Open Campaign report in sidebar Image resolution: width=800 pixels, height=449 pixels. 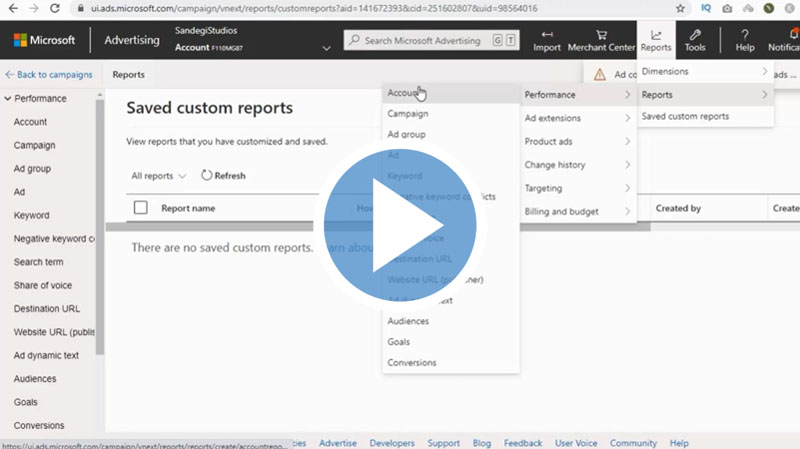34,145
